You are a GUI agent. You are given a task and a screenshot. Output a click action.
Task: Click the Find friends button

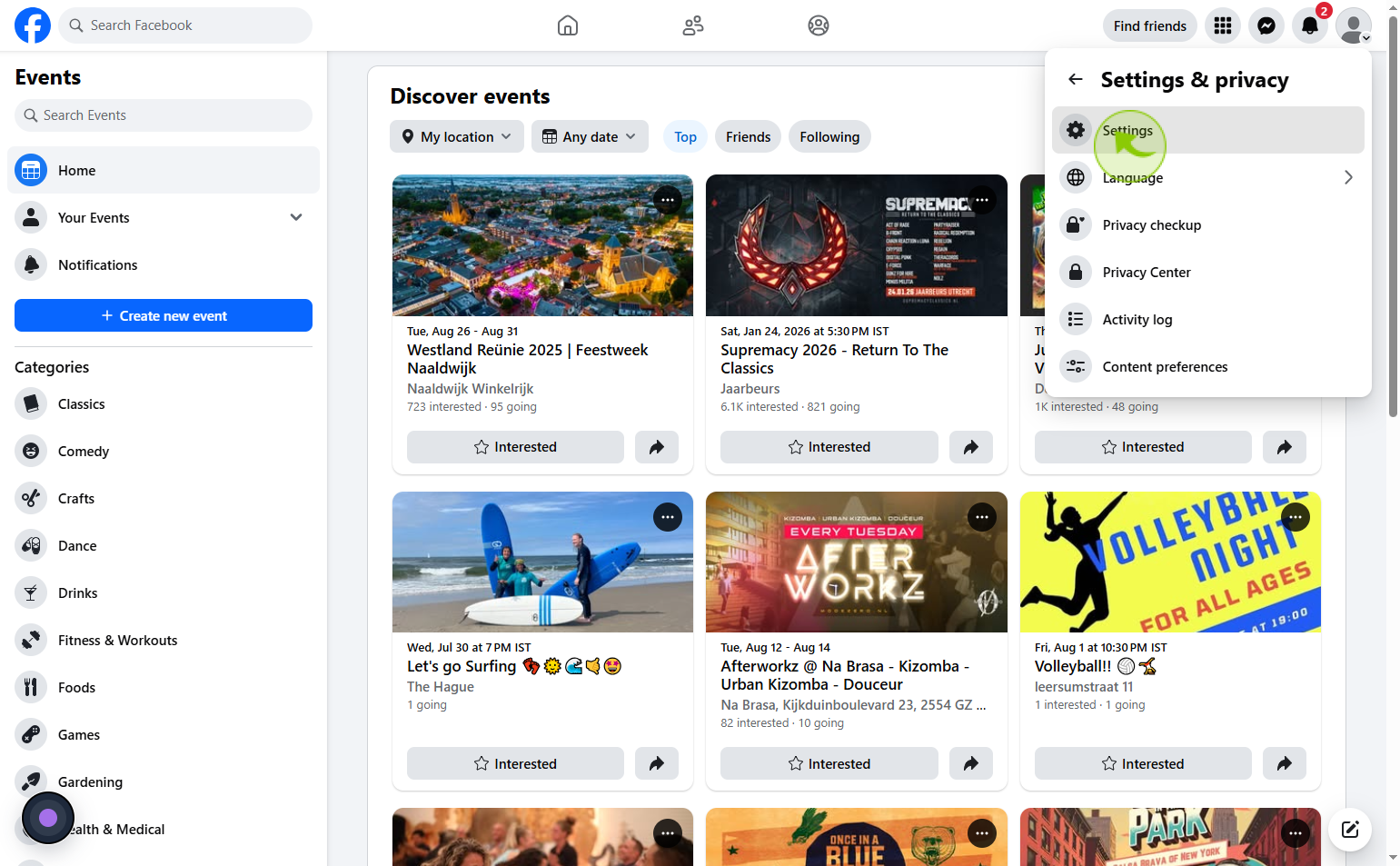click(x=1150, y=25)
